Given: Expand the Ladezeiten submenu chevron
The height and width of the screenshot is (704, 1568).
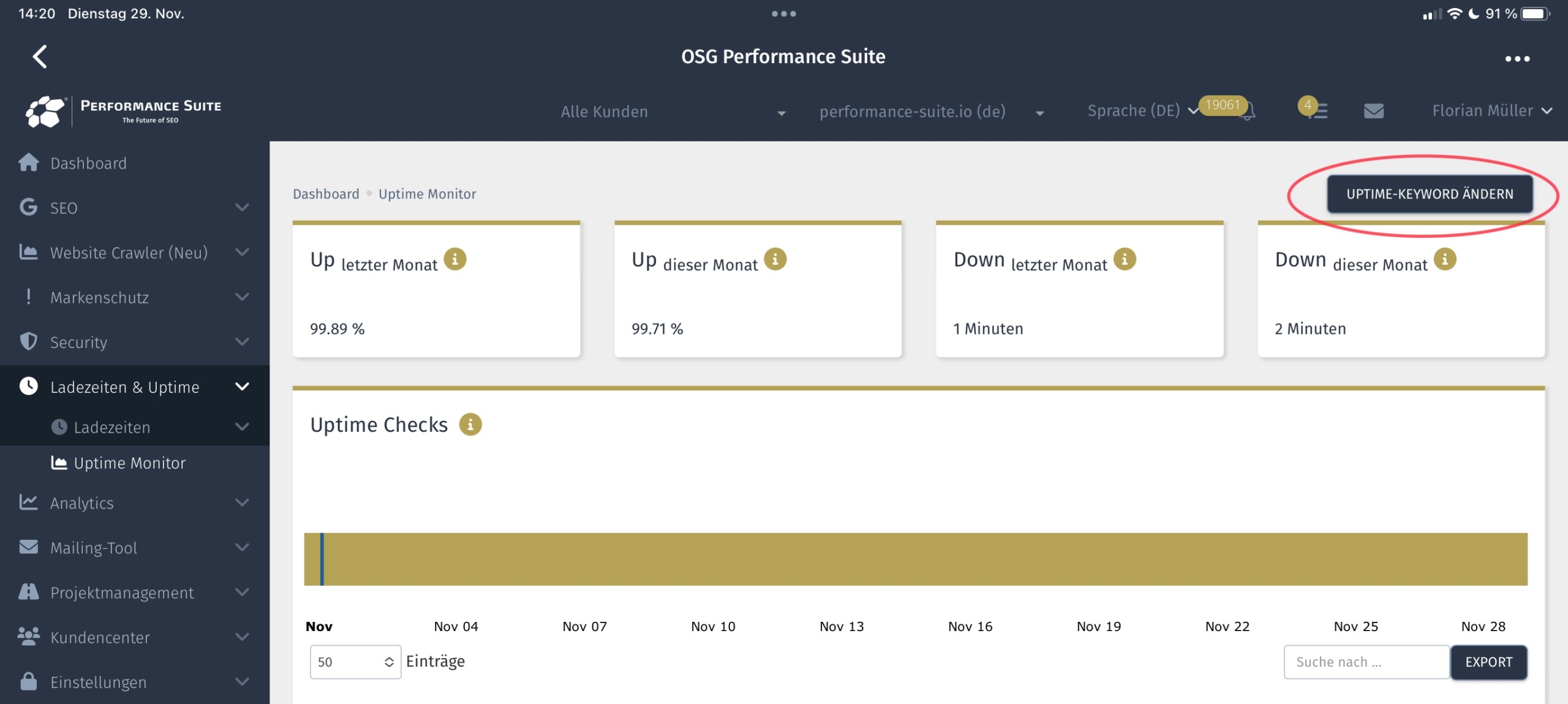Looking at the screenshot, I should [242, 426].
